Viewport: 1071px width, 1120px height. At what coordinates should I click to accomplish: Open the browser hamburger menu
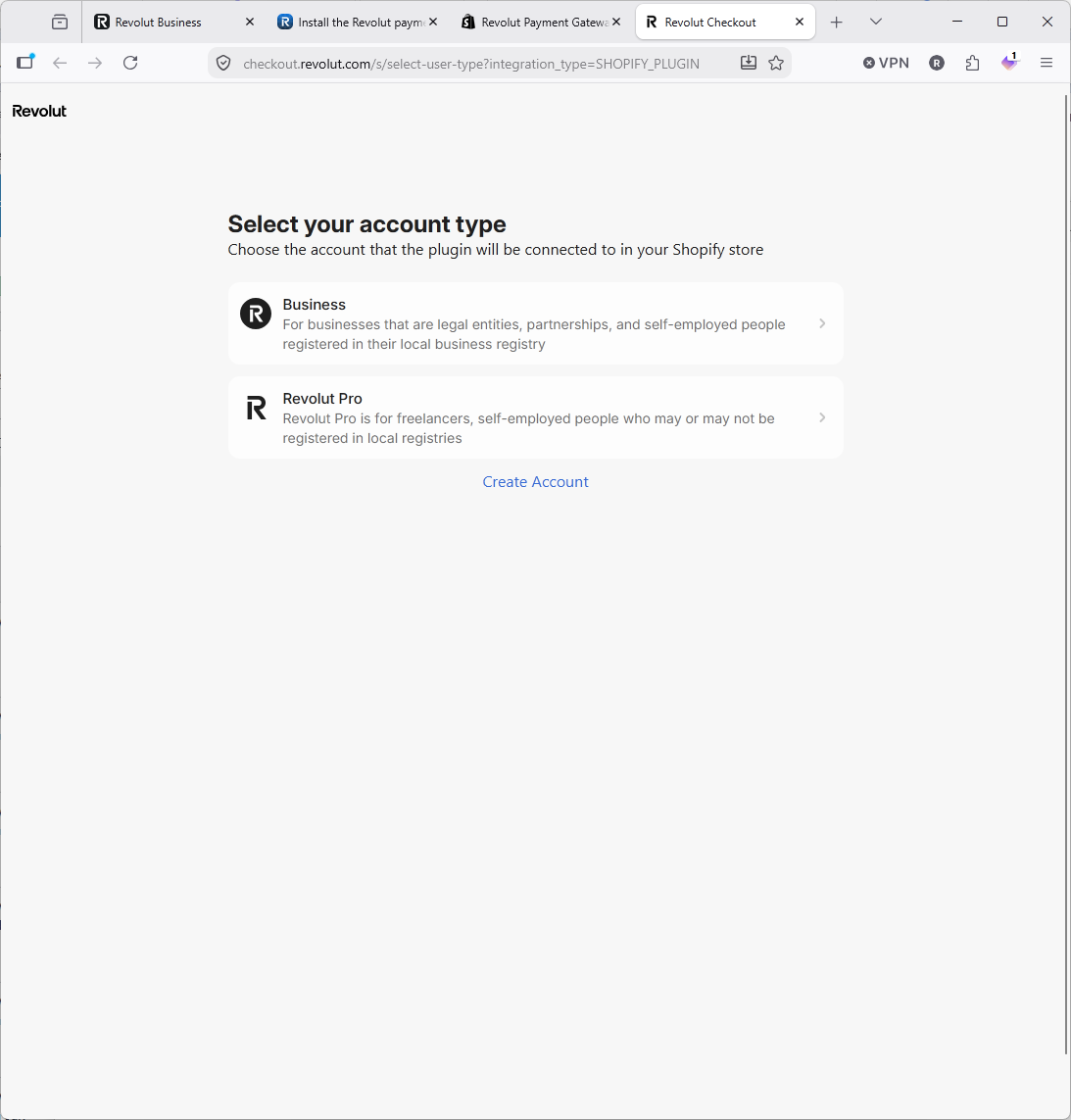(1046, 63)
